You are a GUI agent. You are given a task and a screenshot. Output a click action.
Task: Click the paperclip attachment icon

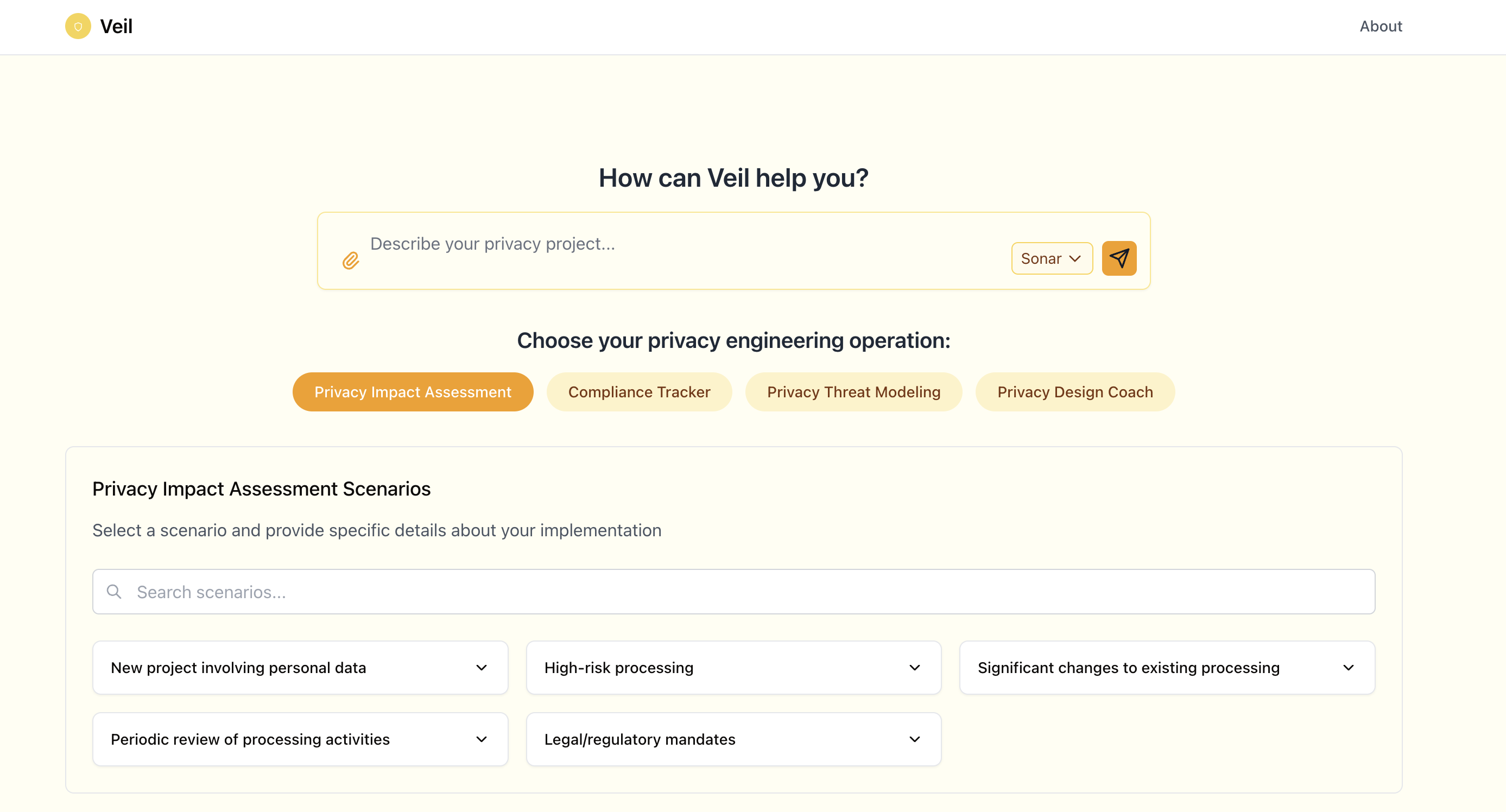coord(350,260)
